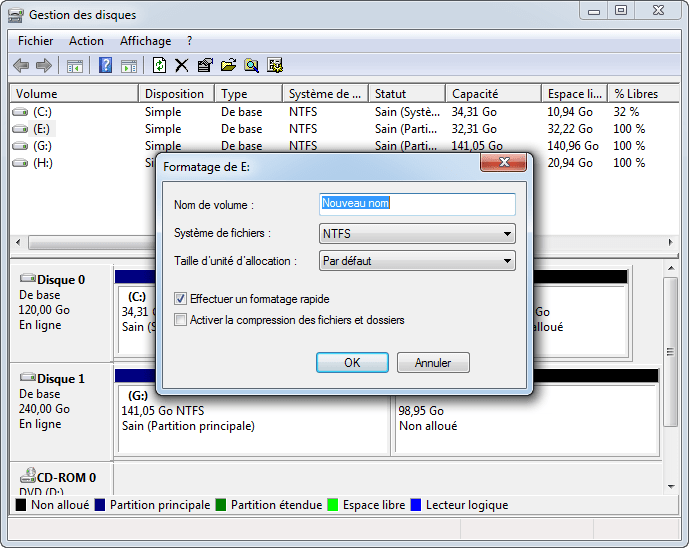The image size is (689, 548).
Task: Click the green Partition étendue legend swatch
Action: point(221,505)
